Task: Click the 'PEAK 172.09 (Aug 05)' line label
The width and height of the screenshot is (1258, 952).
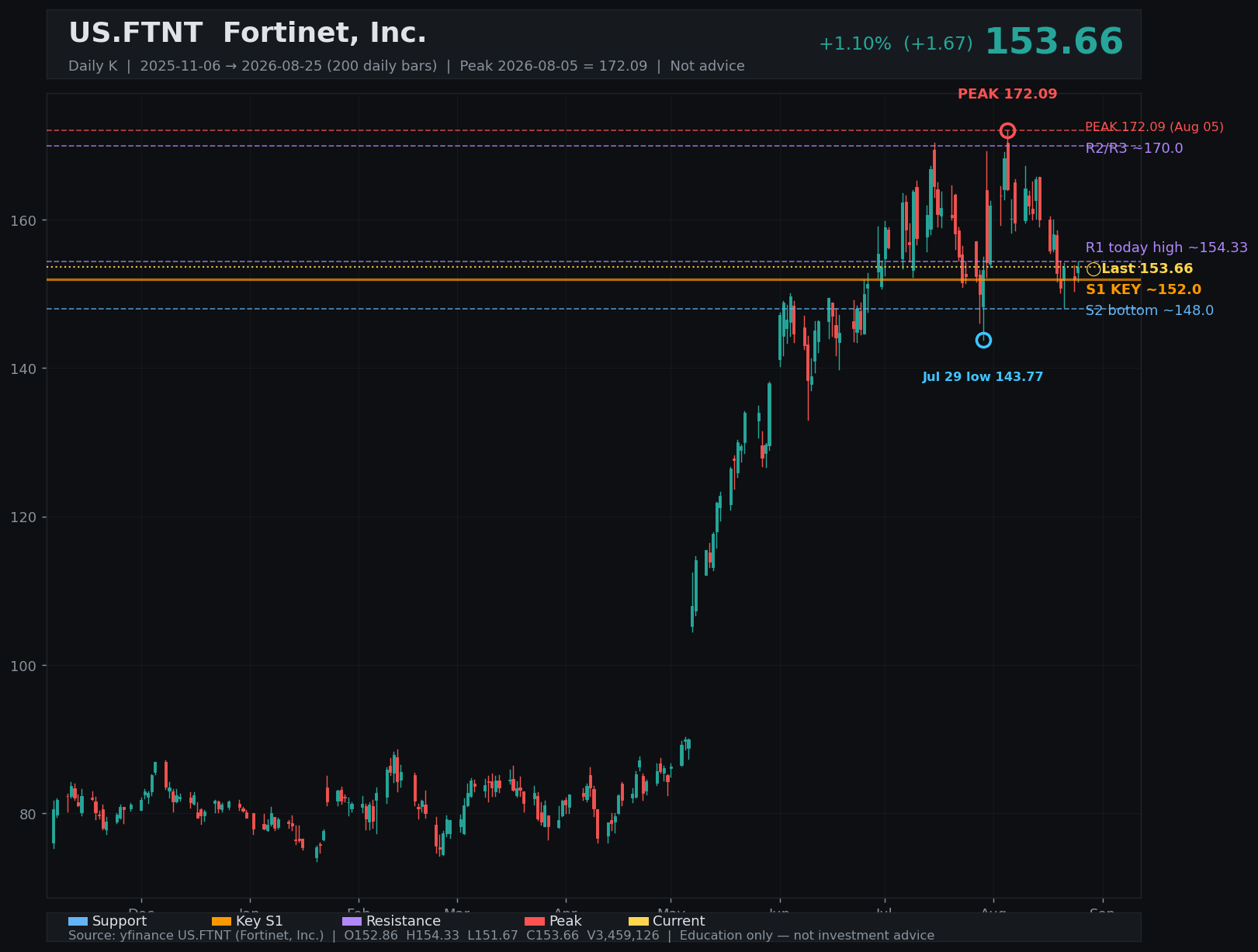Action: (1154, 127)
